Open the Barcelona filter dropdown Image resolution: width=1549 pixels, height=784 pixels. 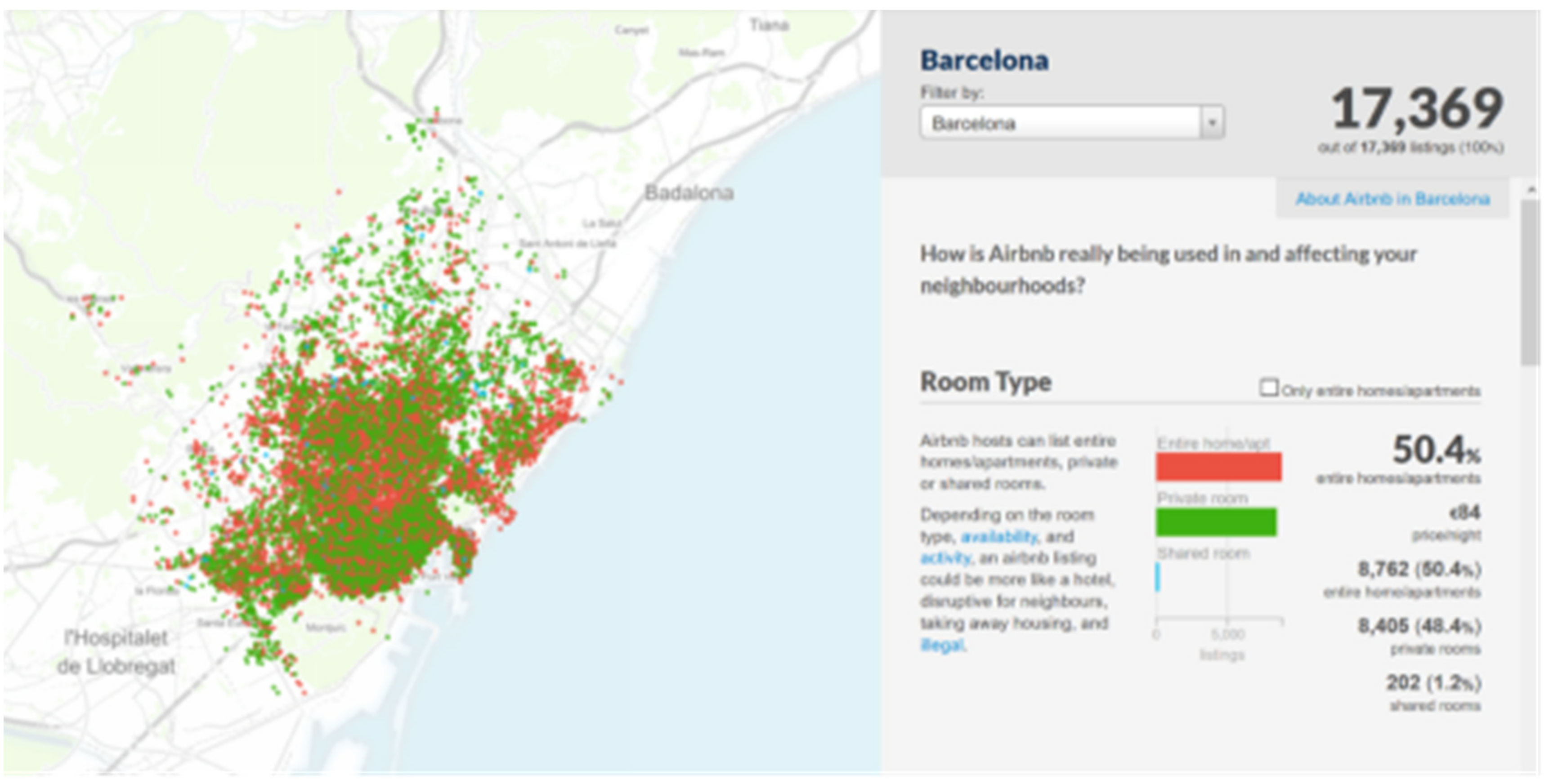[x=1071, y=123]
